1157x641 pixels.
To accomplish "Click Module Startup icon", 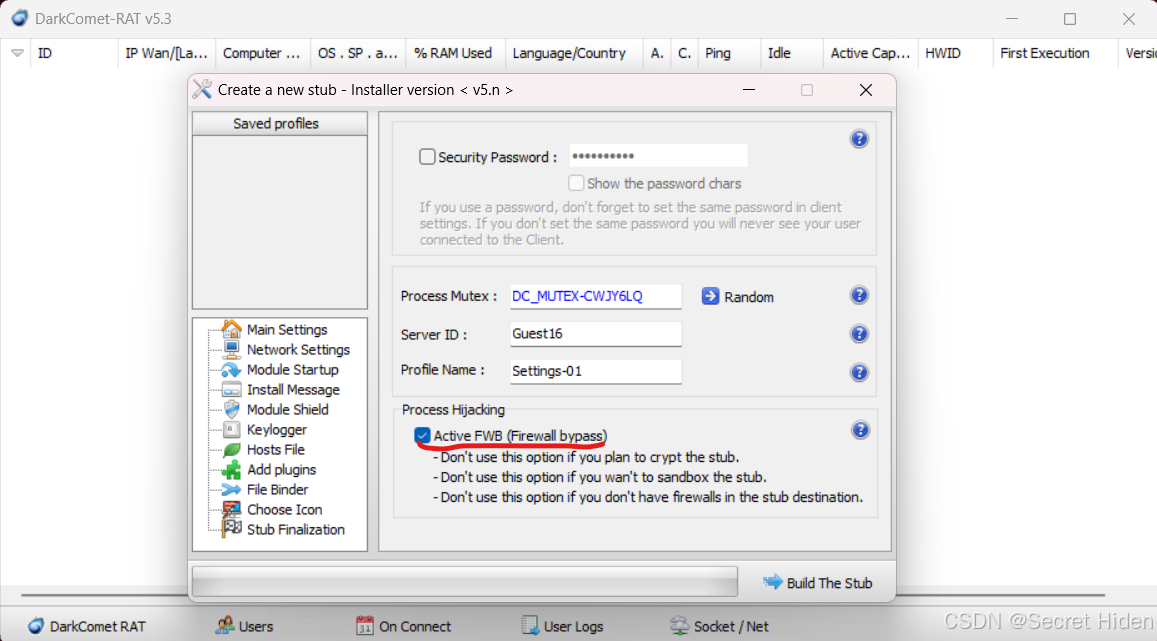I will (x=232, y=370).
